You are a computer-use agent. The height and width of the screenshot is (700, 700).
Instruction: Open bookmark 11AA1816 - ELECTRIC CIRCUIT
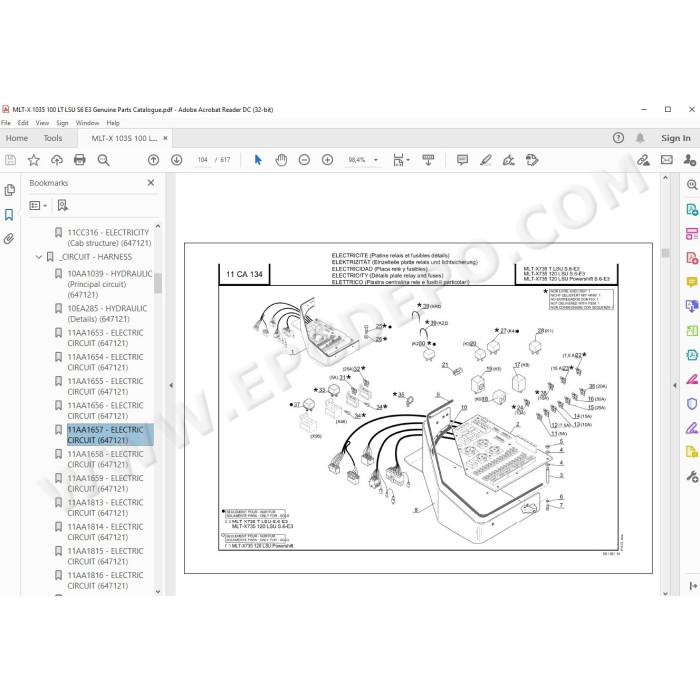pyautogui.click(x=105, y=580)
